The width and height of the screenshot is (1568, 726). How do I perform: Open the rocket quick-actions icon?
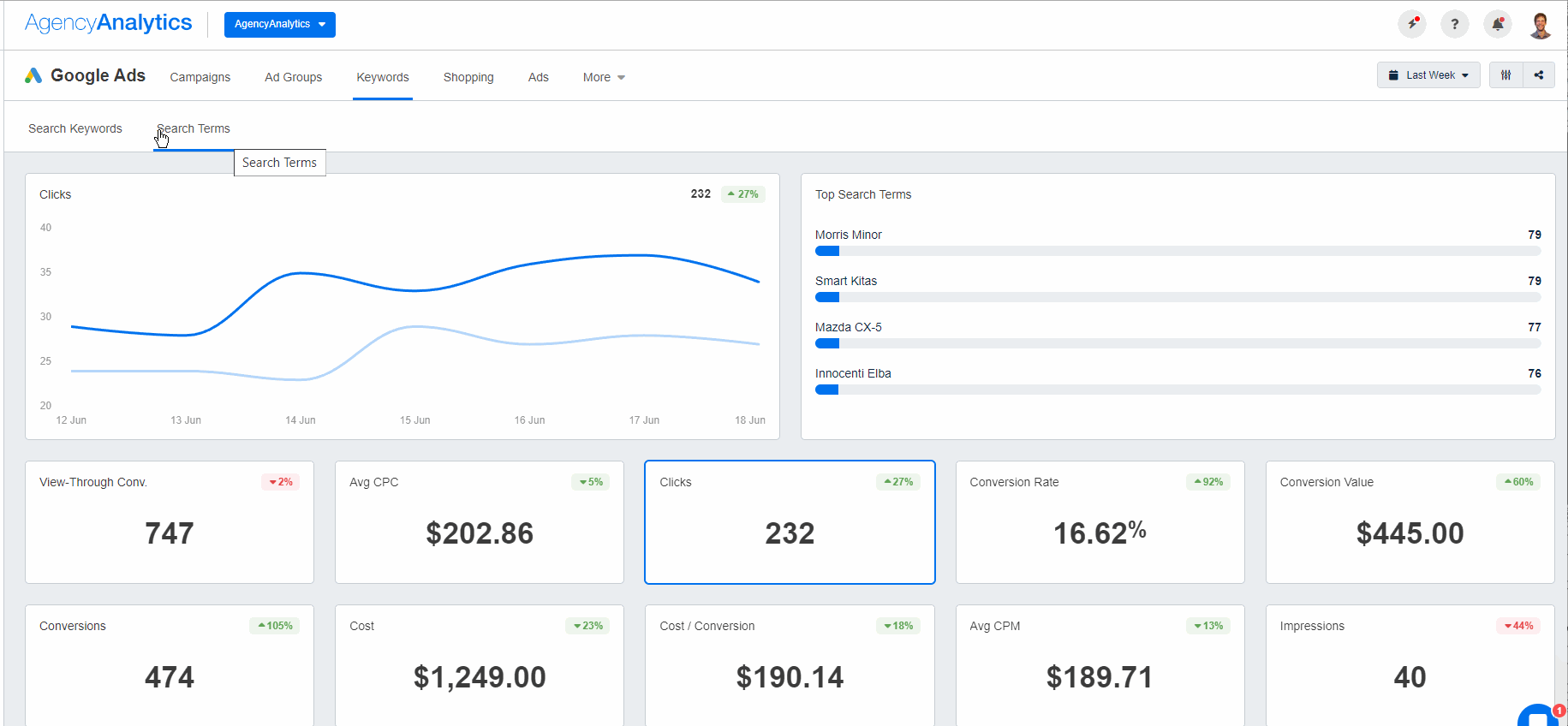(1412, 24)
